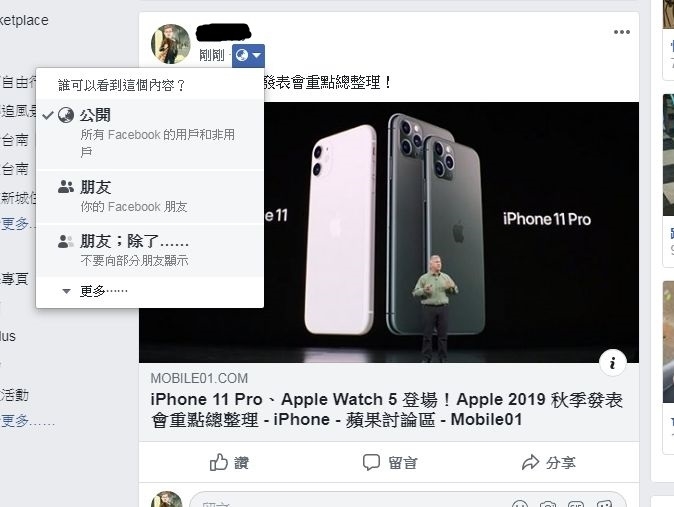
Task: Open the post options three-dot menu
Action: coord(622,32)
